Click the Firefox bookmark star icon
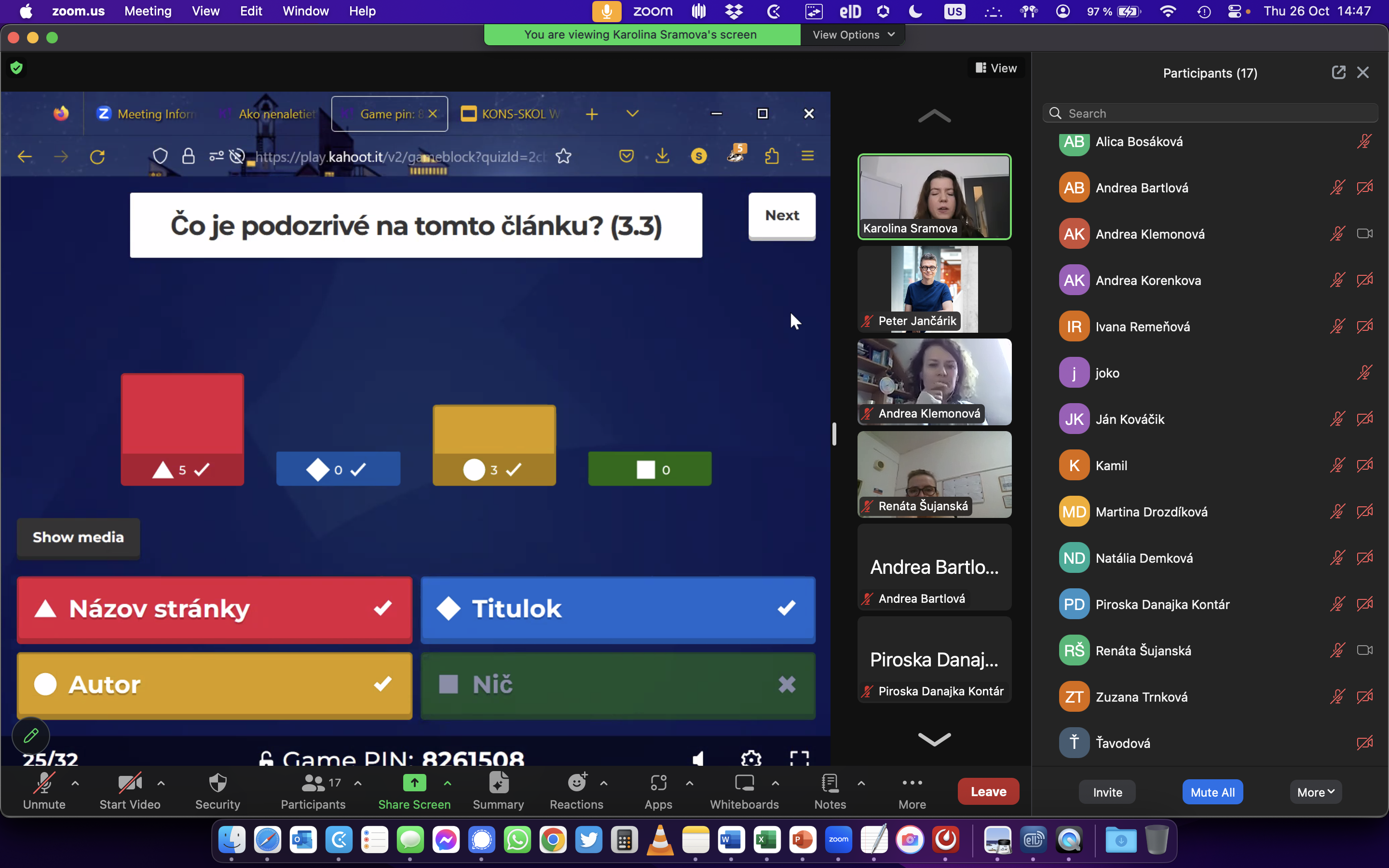Viewport: 1389px width, 868px height. 564,156
